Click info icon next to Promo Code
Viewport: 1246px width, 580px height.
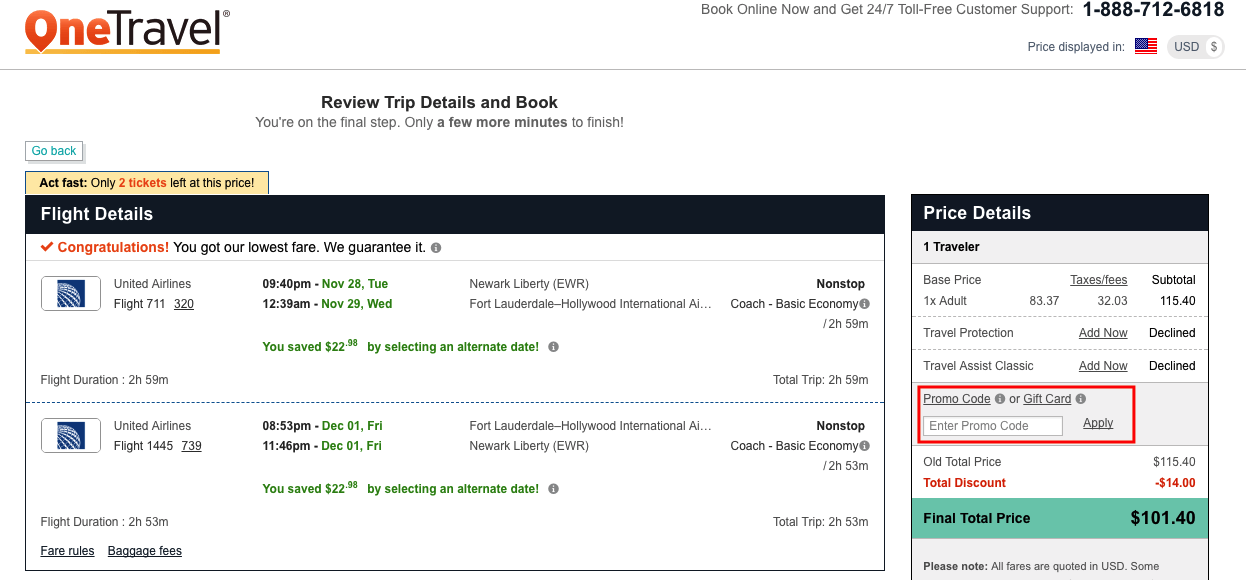coord(999,399)
